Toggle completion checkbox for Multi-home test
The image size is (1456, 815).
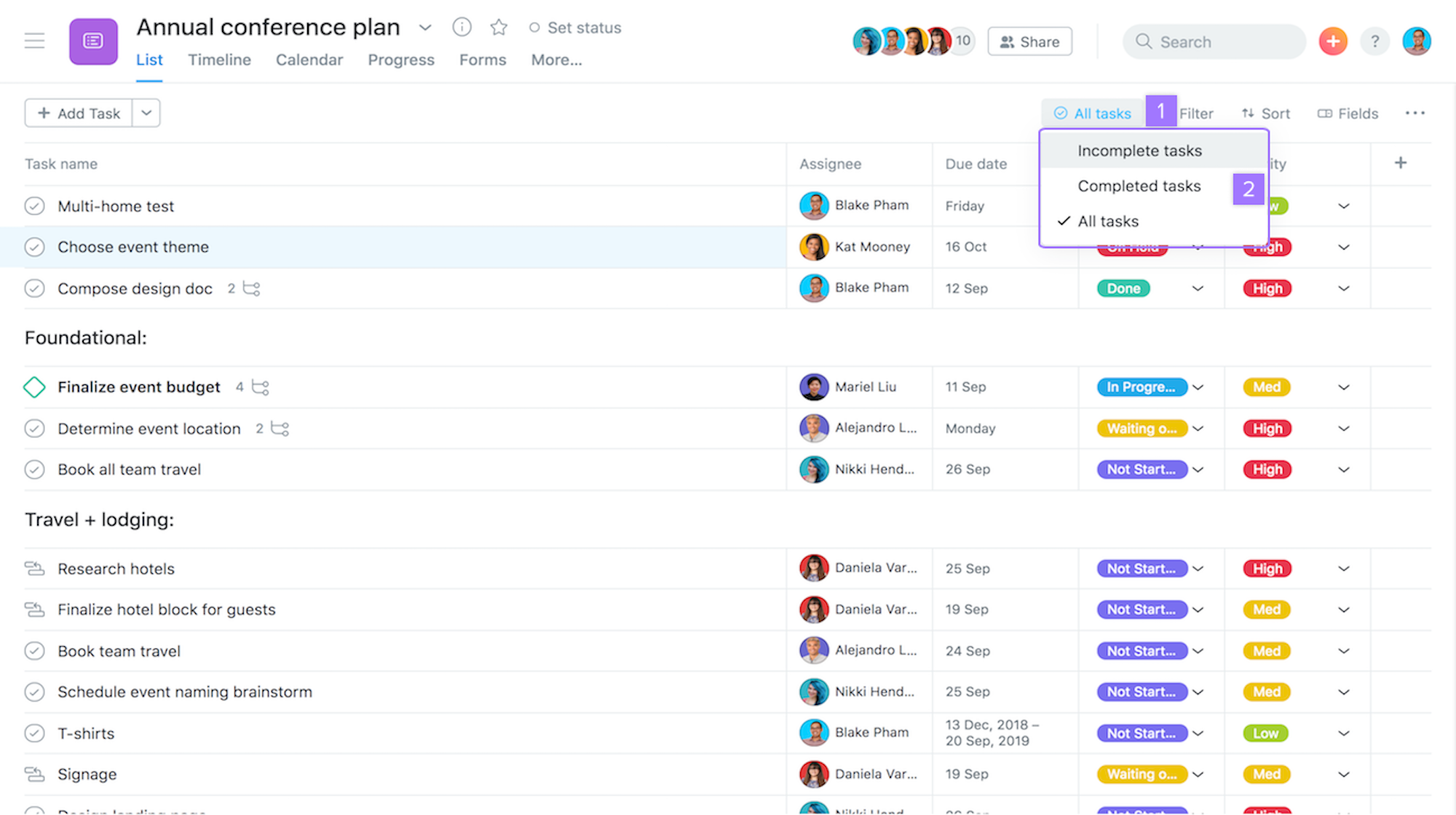tap(34, 205)
